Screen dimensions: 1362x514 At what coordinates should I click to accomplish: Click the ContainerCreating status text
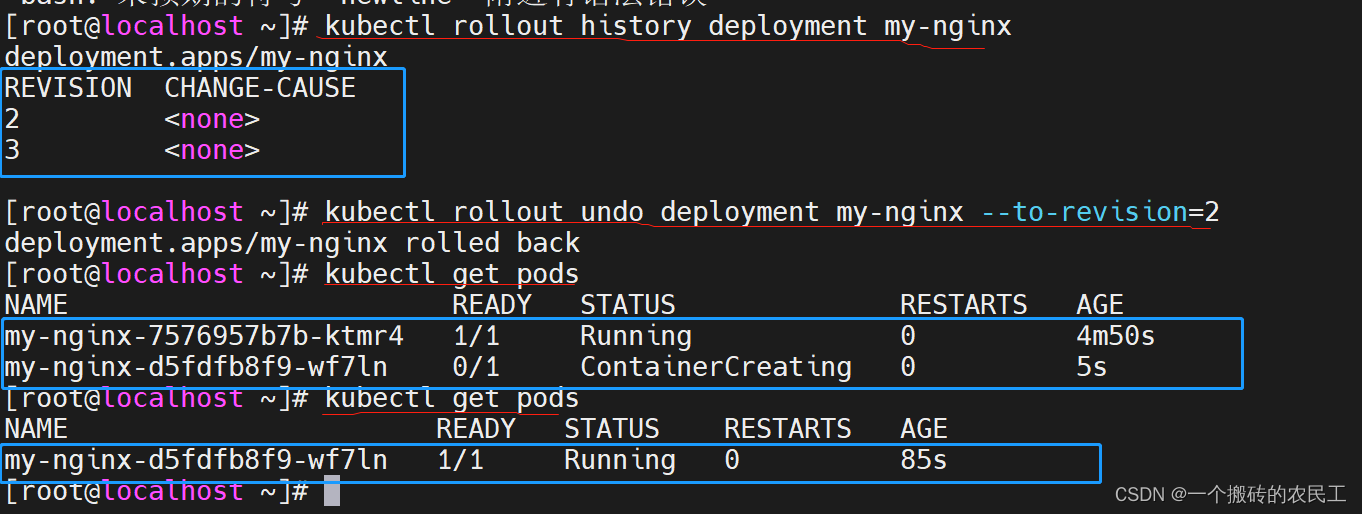[x=716, y=367]
